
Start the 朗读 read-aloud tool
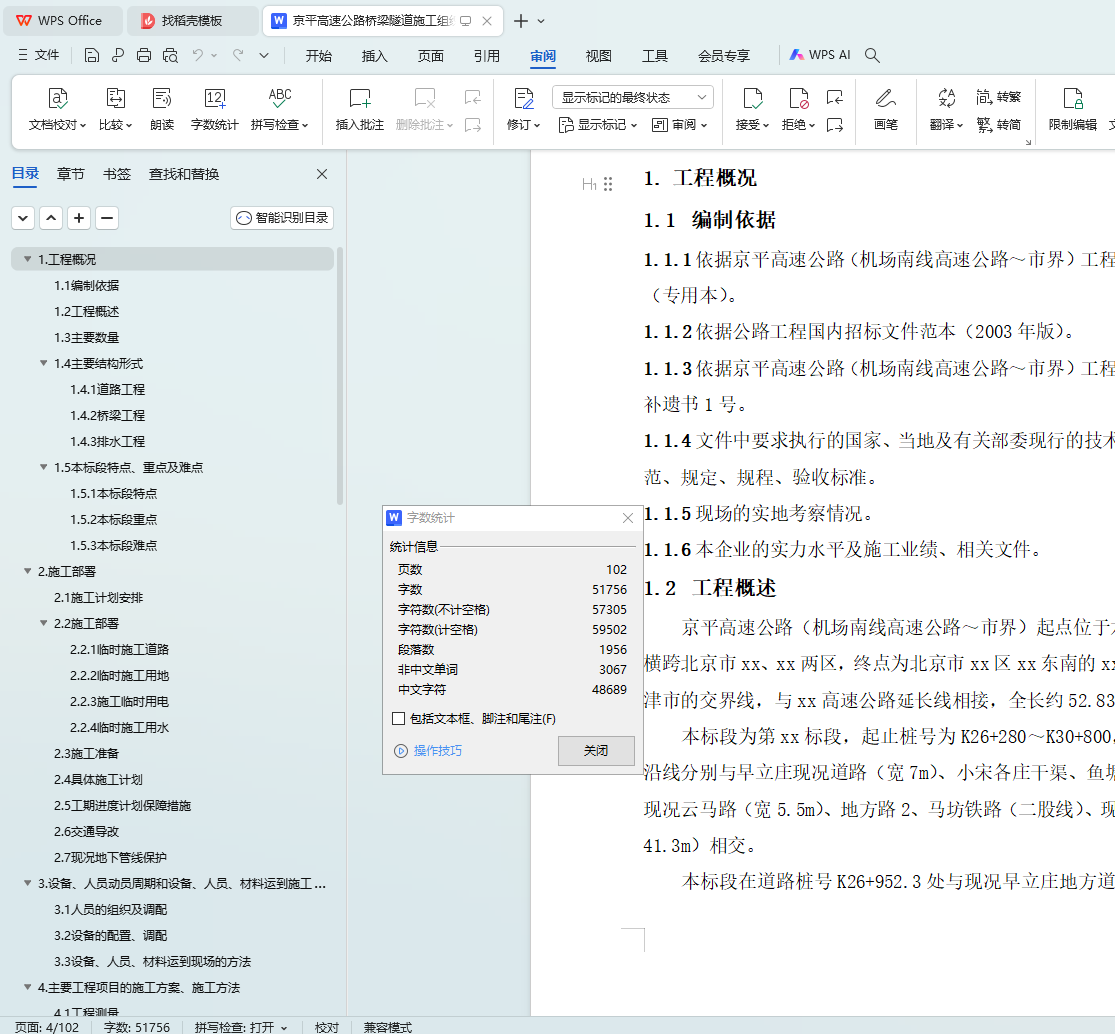162,109
